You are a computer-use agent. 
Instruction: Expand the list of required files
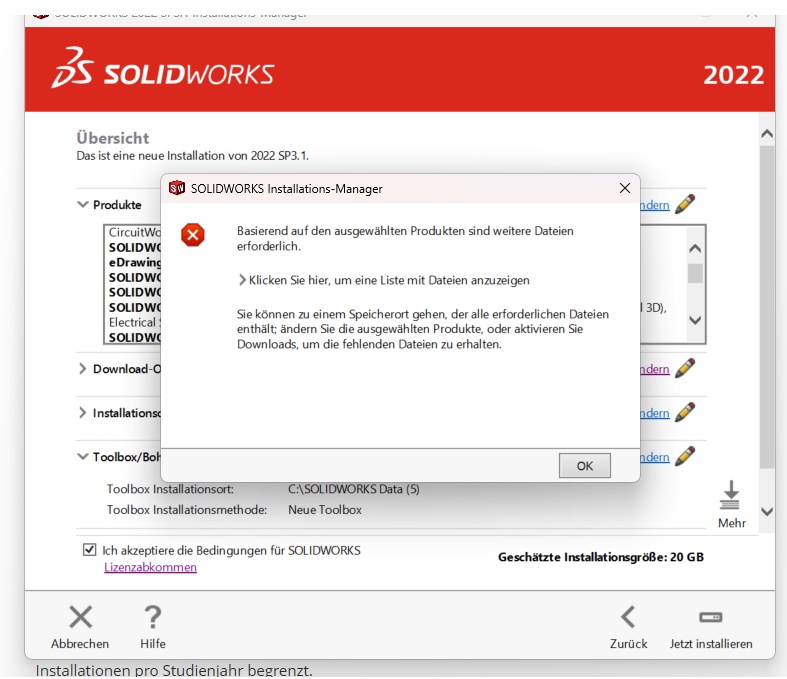tap(384, 280)
